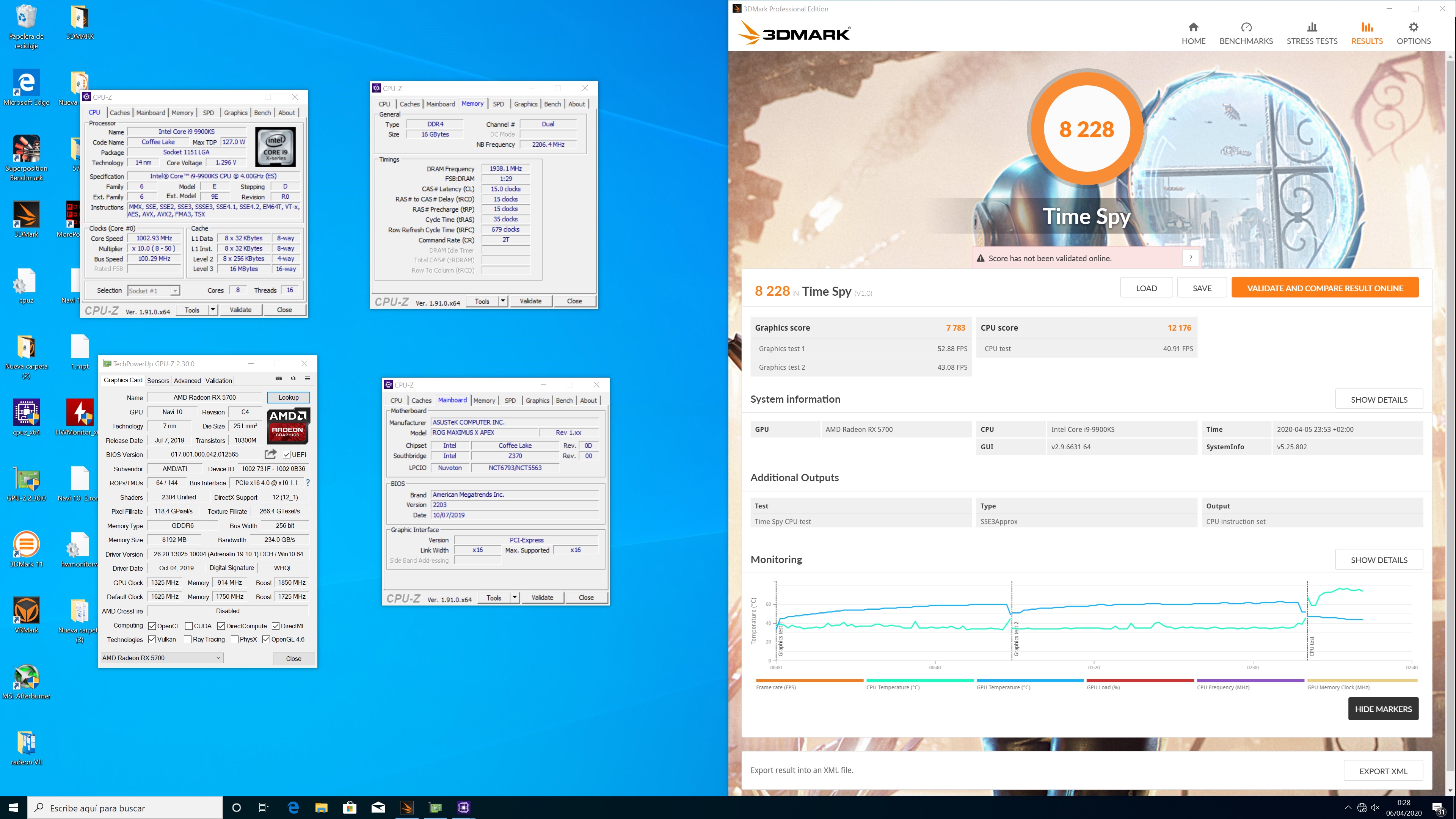Toggle Ray Tracing checkbox in GPU-Z

tap(188, 639)
